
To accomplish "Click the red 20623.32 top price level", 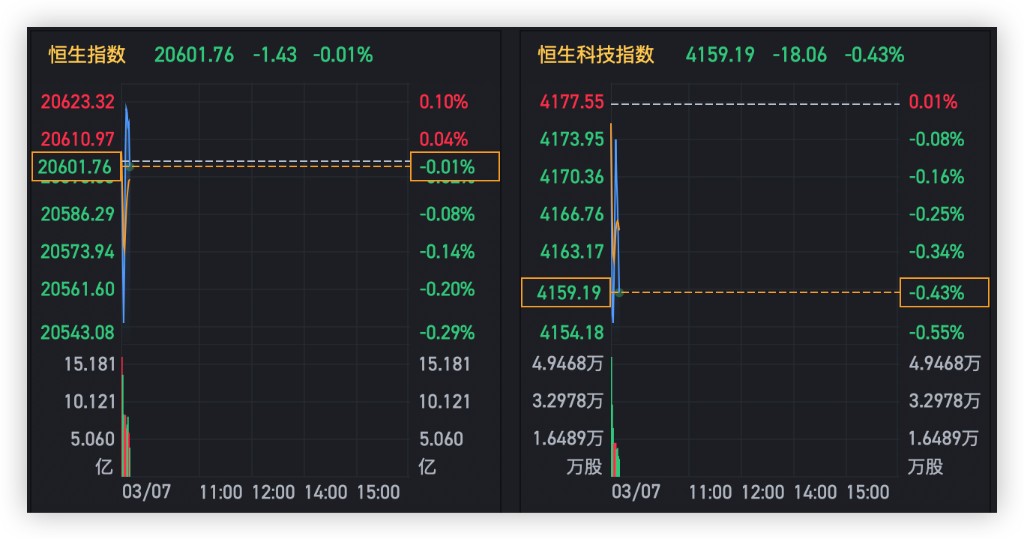I will coord(78,102).
